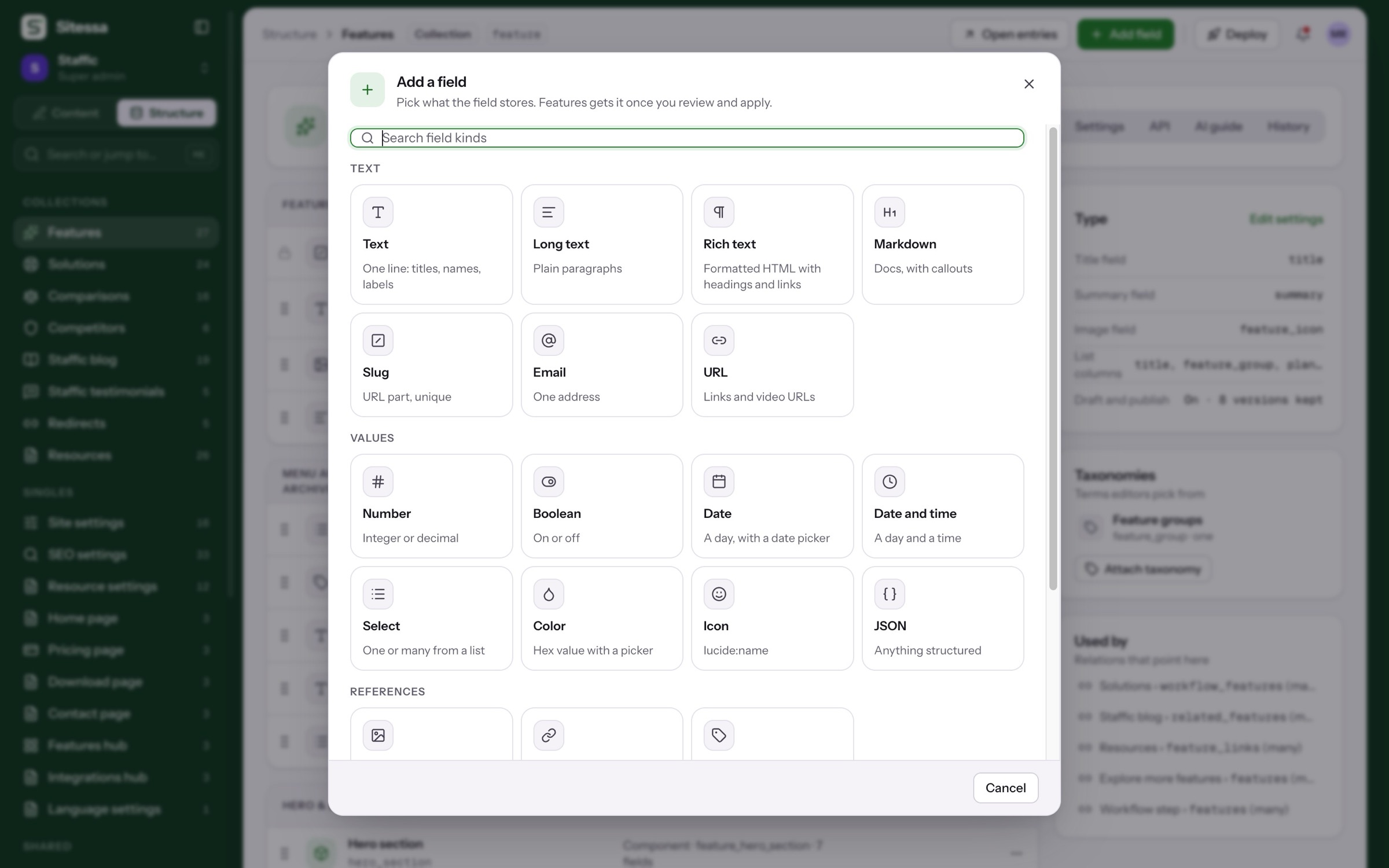Click the 'Anything structured' description
The height and width of the screenshot is (868, 1389).
927,650
